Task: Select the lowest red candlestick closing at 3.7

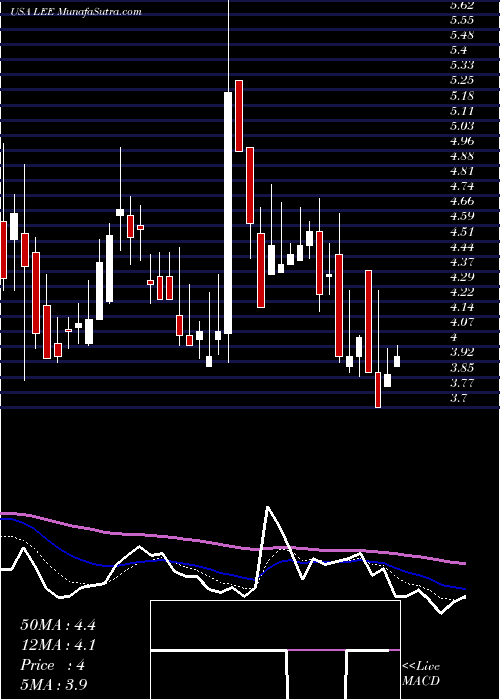Action: pos(378,389)
